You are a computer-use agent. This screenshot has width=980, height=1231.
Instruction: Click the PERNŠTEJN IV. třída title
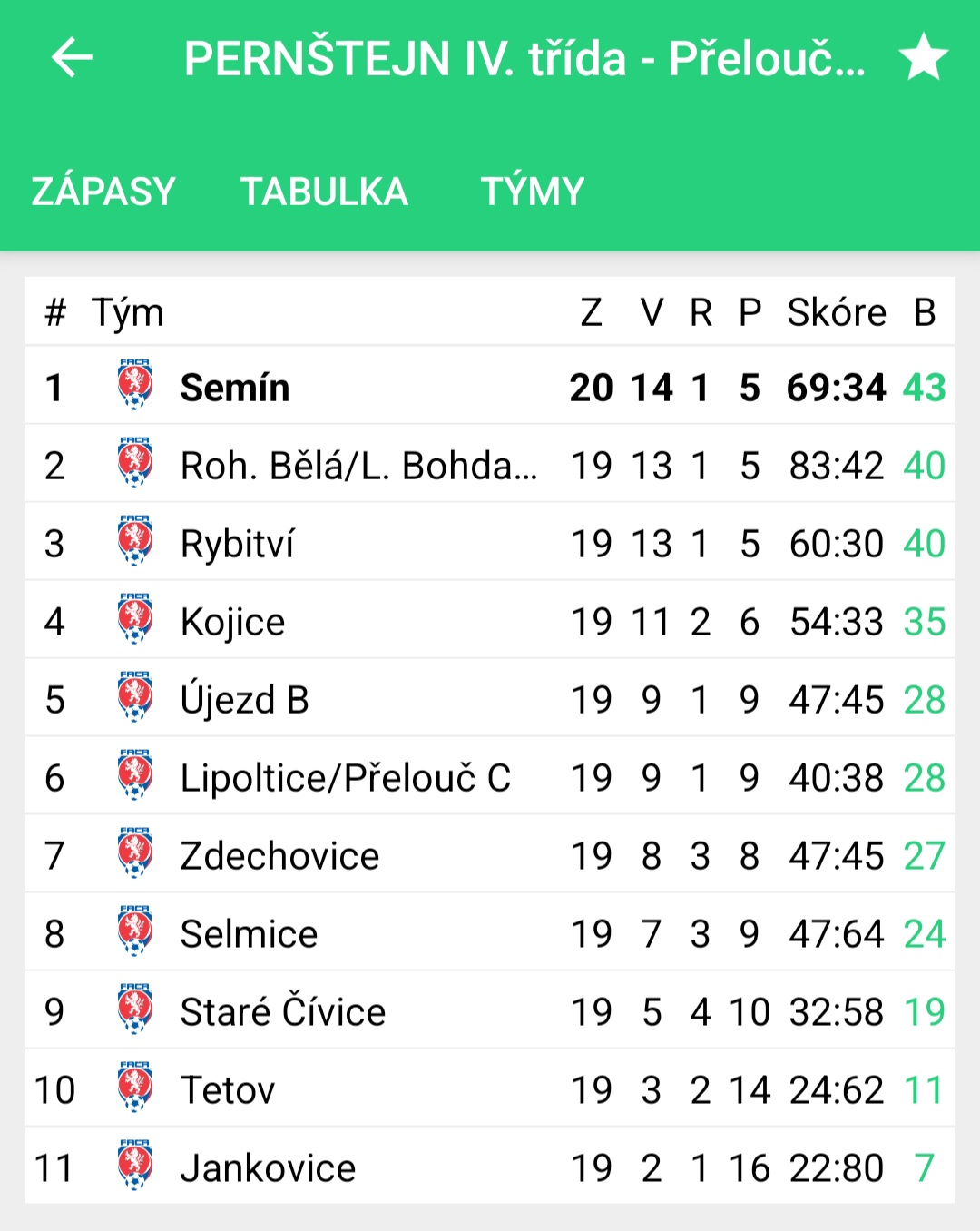(x=406, y=58)
